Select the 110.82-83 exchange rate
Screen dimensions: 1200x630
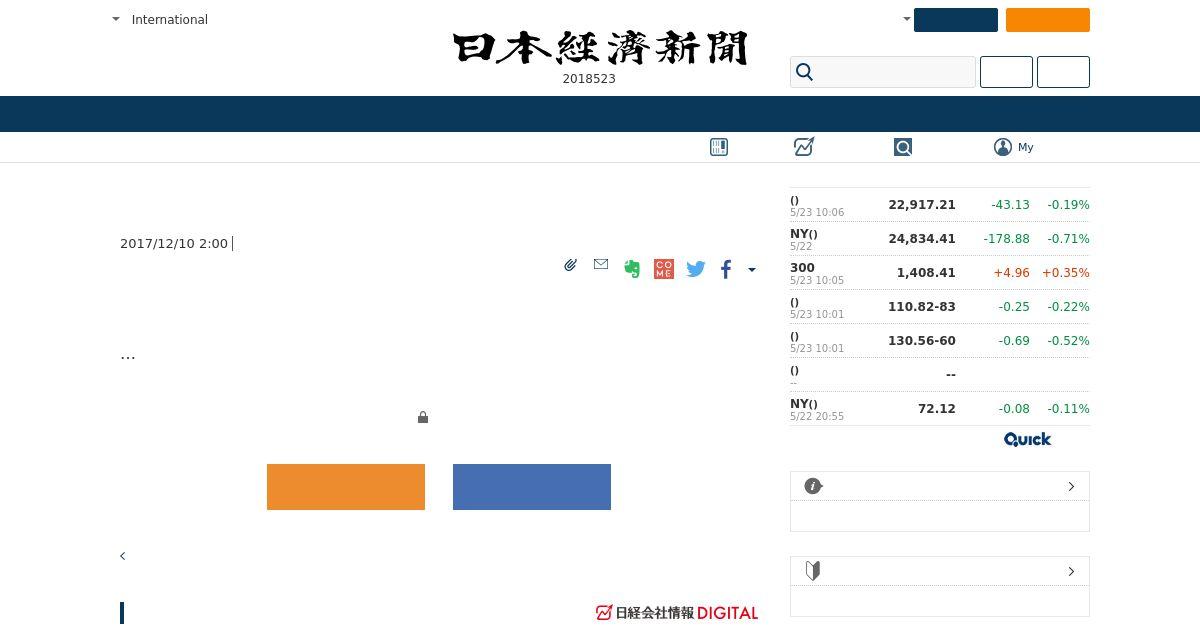(922, 307)
